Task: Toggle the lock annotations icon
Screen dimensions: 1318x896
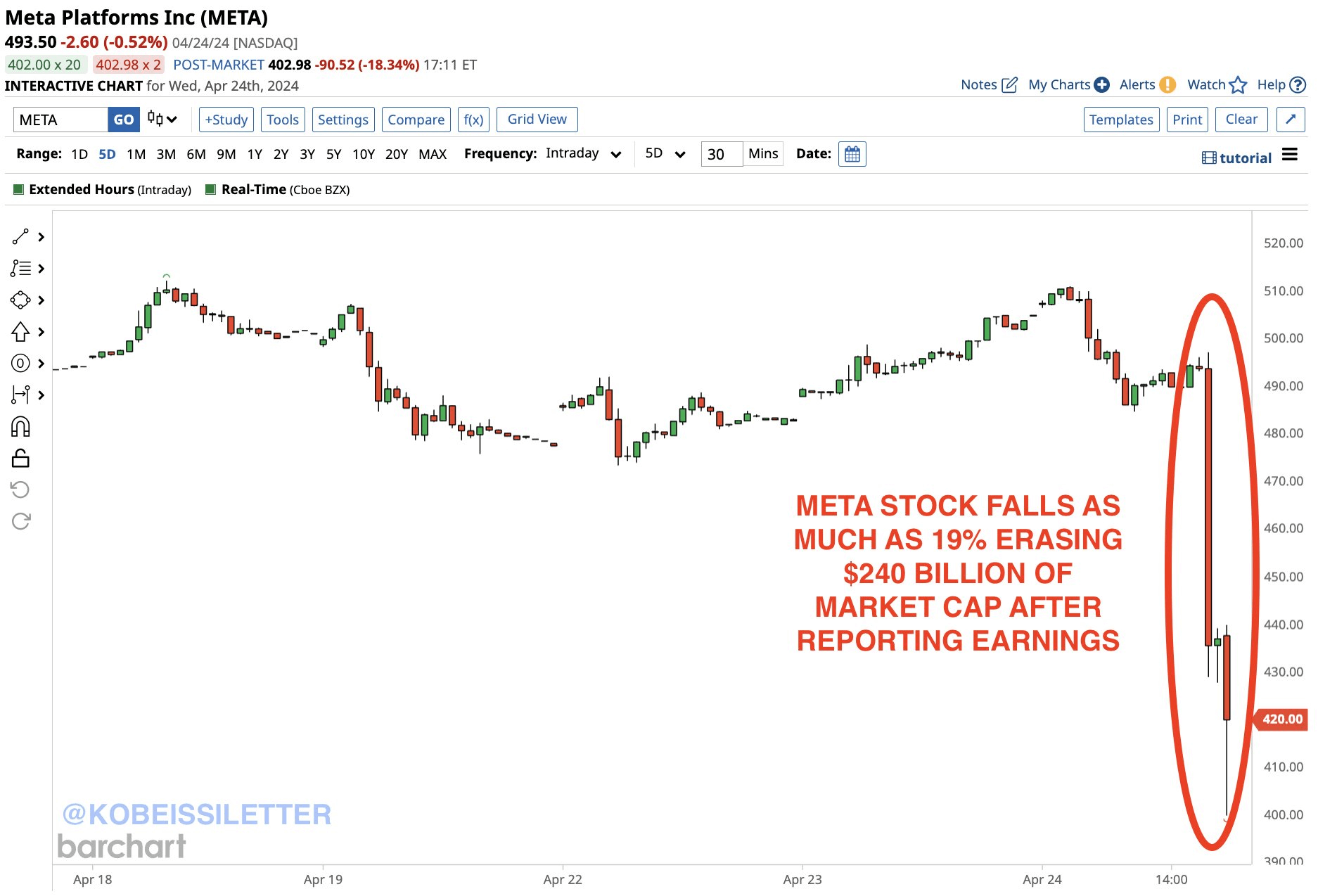Action: [x=21, y=457]
